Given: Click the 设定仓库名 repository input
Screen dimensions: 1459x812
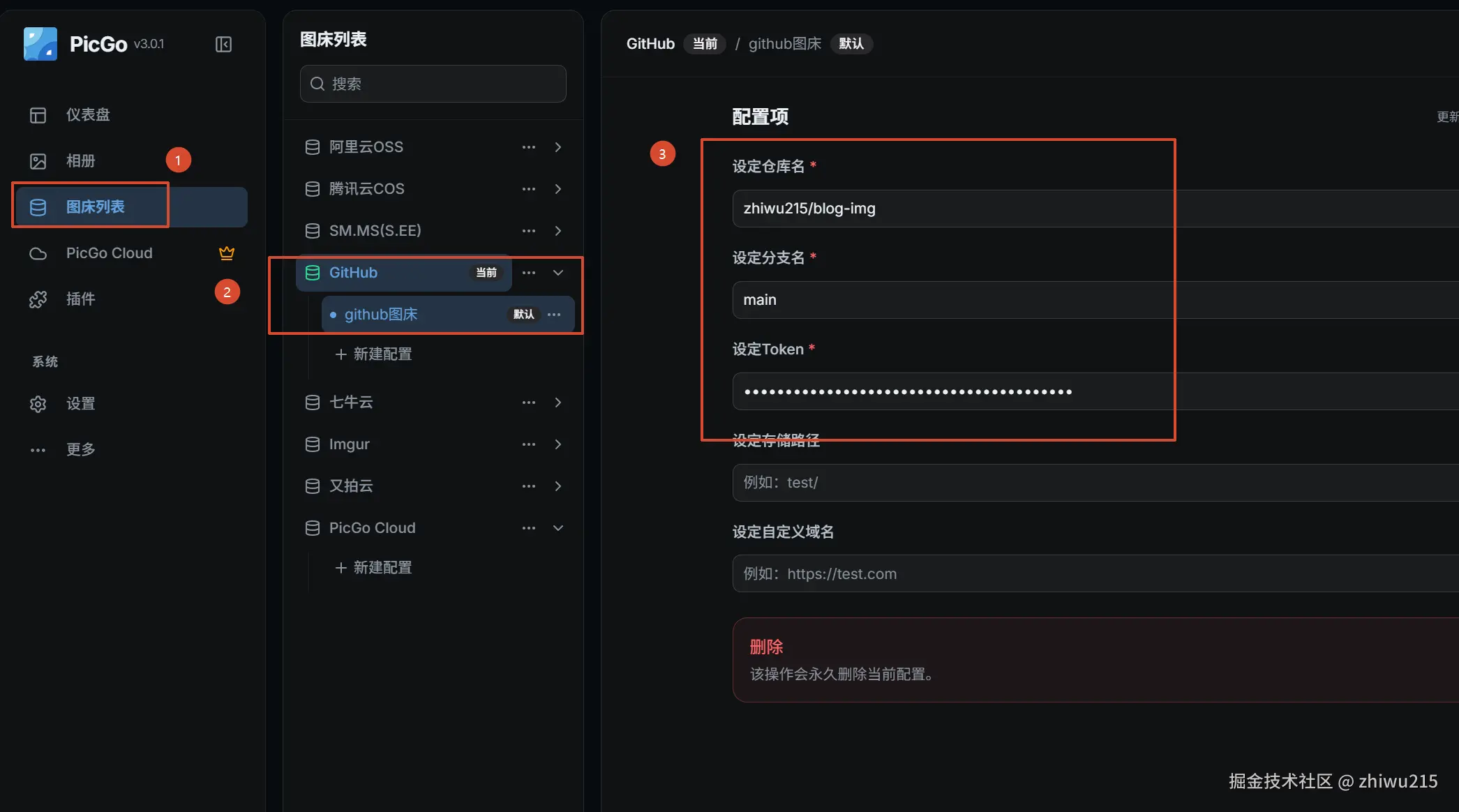Looking at the screenshot, I should (1095, 209).
